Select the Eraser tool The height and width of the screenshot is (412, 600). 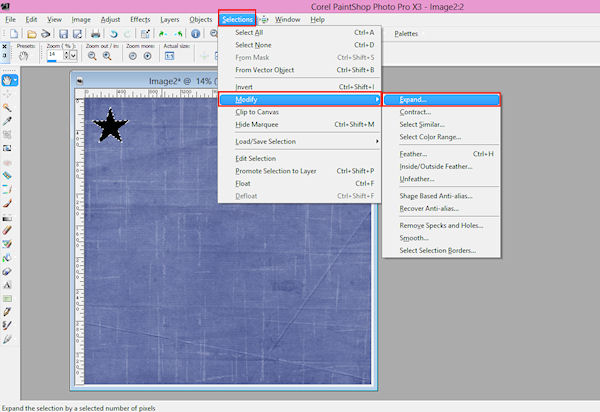pos(7,230)
